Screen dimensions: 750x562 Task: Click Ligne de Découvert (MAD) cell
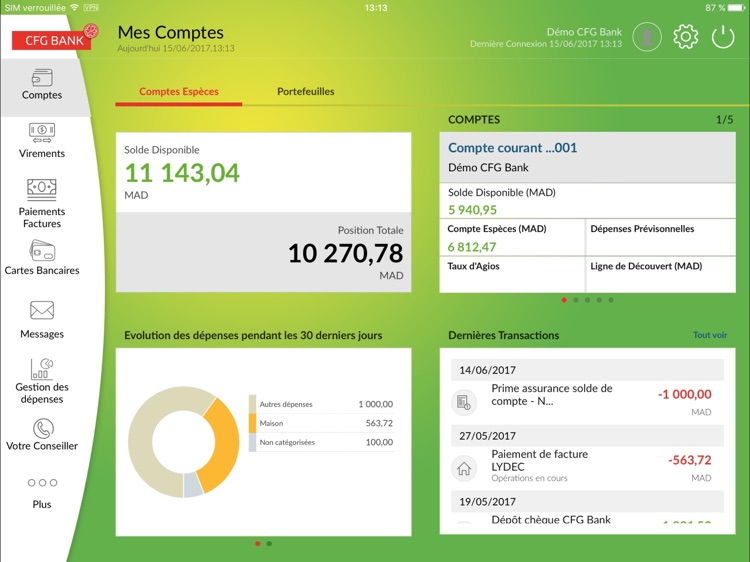tap(660, 275)
